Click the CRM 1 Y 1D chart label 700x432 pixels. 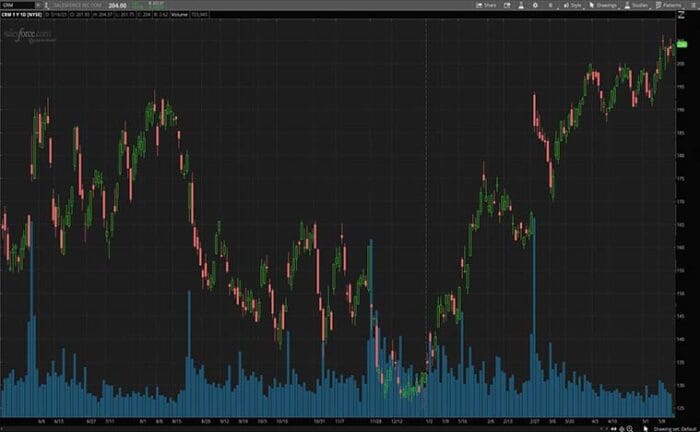21,15
